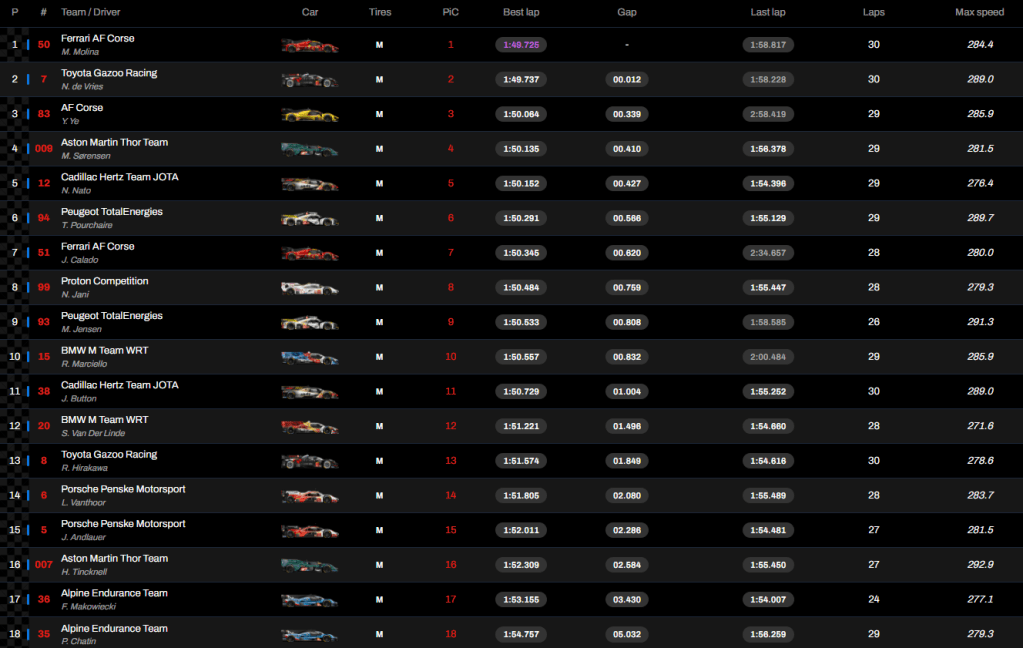Viewport: 1023px width, 648px height.
Task: Select the Team / Driver column header
Action: coord(90,12)
